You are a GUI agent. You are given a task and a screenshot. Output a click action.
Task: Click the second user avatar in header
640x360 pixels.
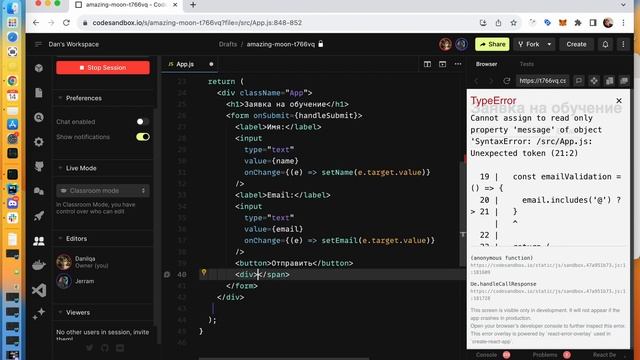coord(462,44)
